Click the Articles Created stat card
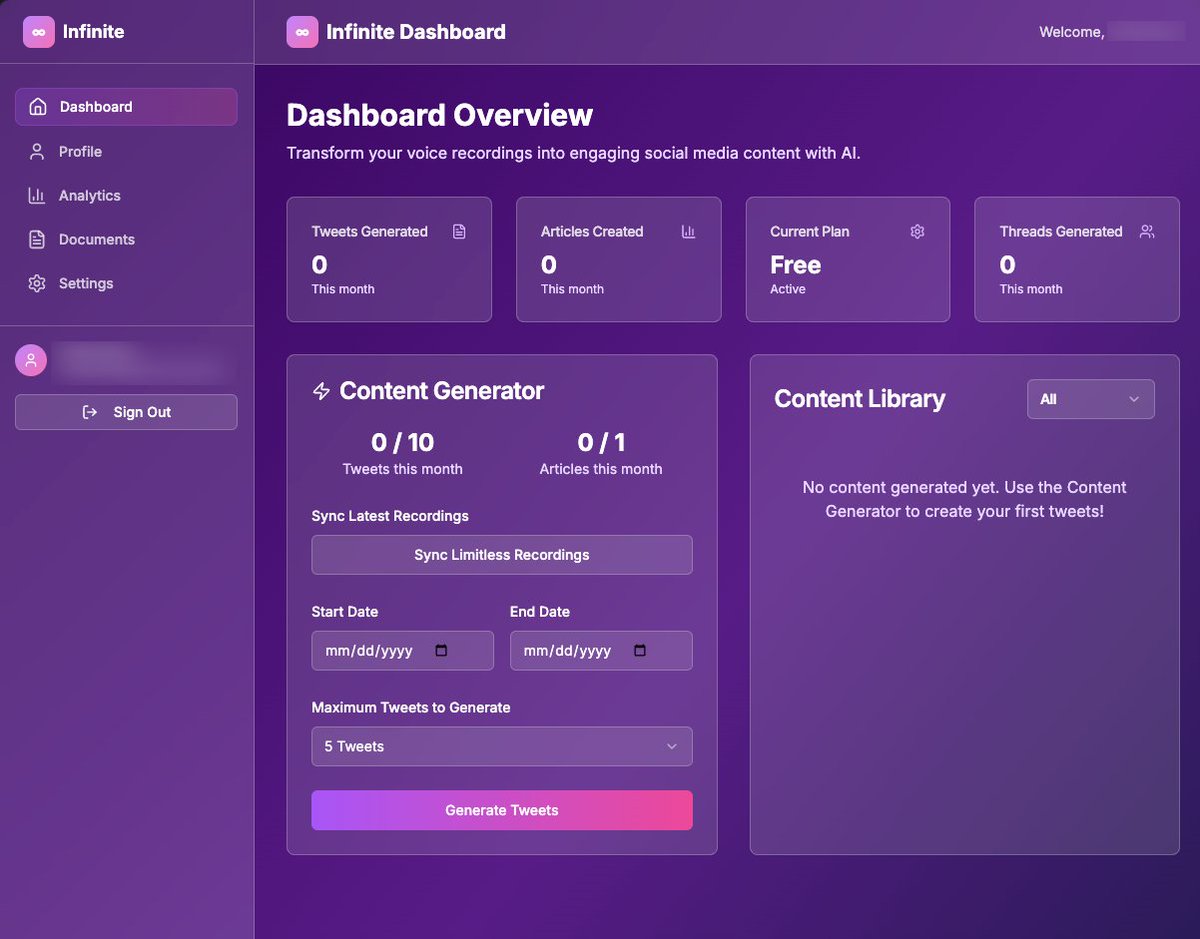 [x=618, y=259]
